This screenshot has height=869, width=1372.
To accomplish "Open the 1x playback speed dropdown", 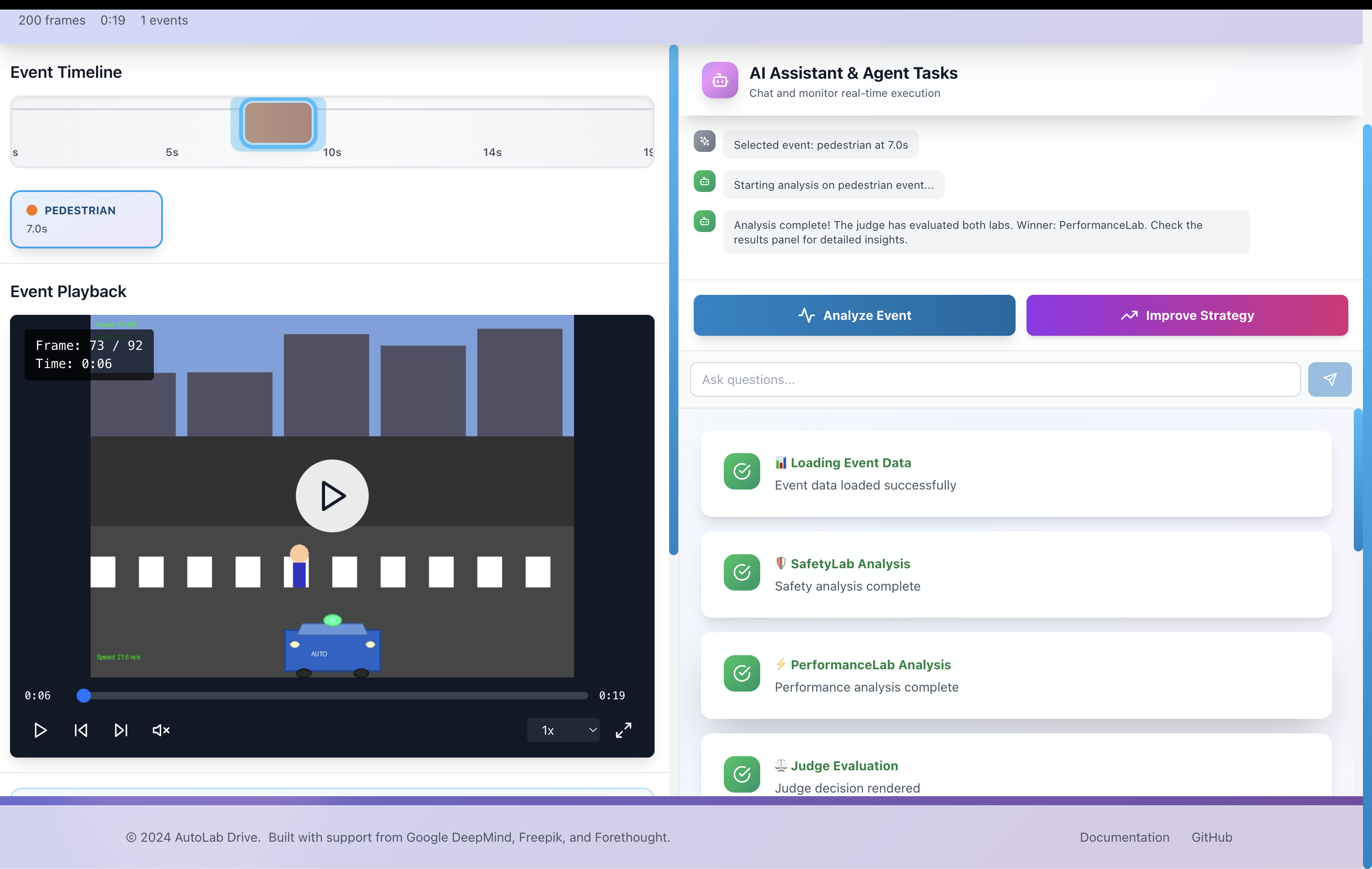I will pos(563,730).
